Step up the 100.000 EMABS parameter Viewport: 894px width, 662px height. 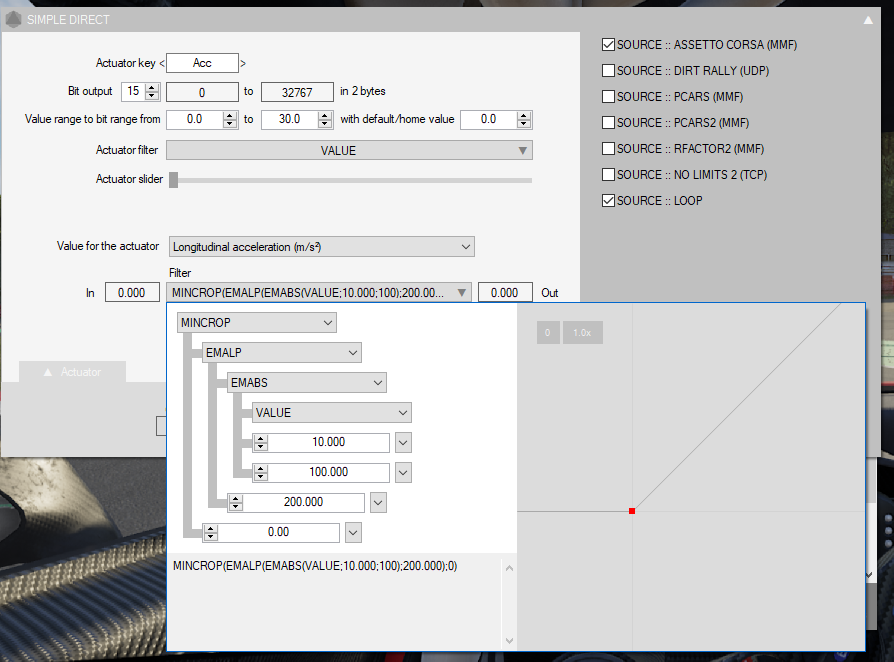(261, 469)
